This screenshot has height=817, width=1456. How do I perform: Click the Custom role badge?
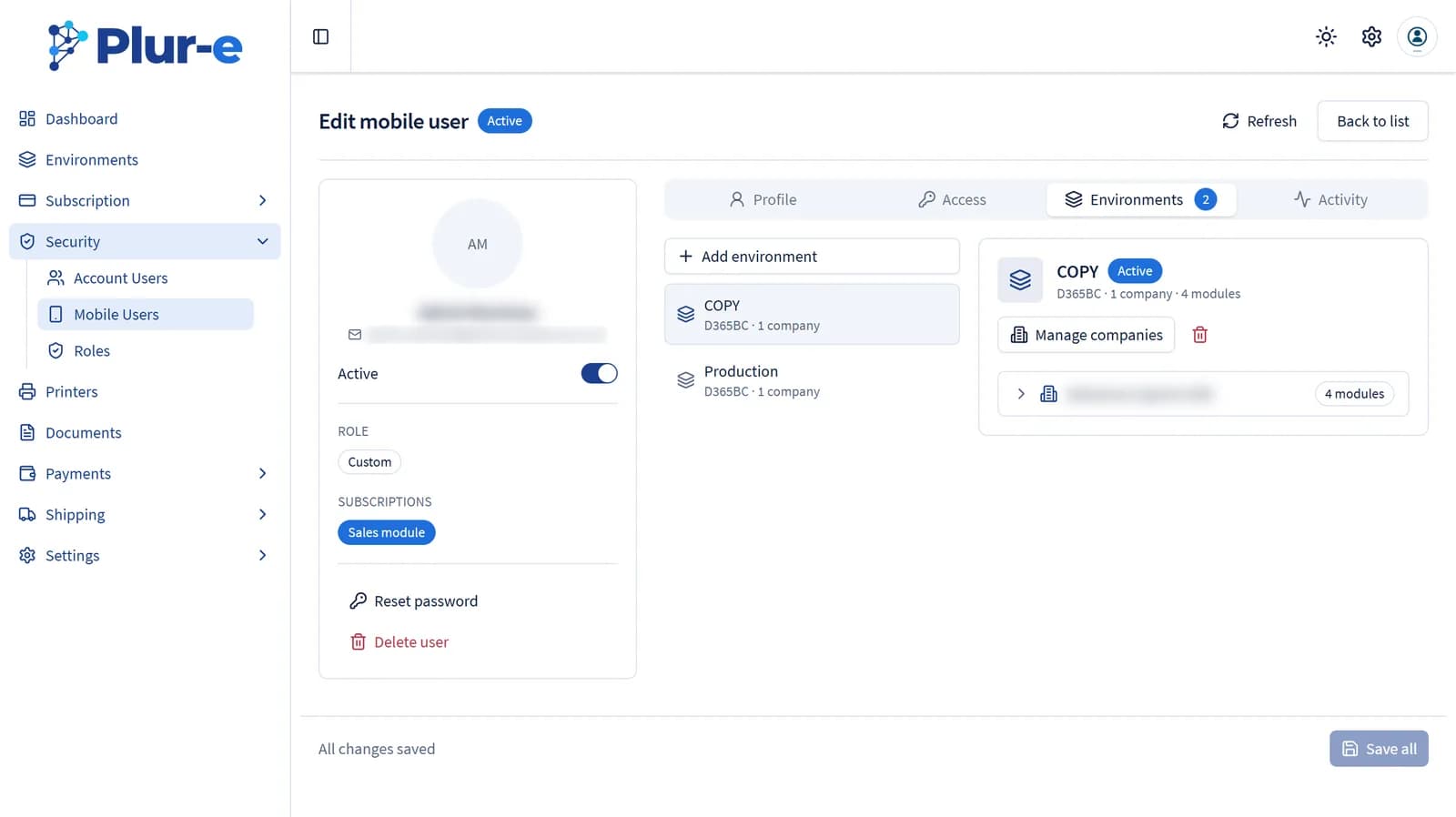tap(369, 462)
